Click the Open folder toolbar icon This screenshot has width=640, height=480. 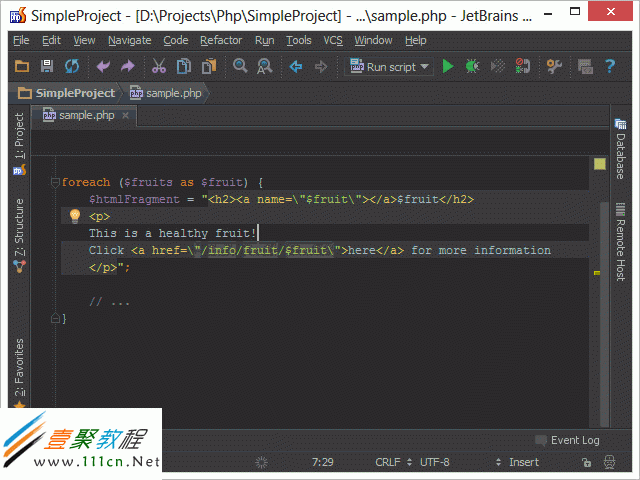pos(22,66)
